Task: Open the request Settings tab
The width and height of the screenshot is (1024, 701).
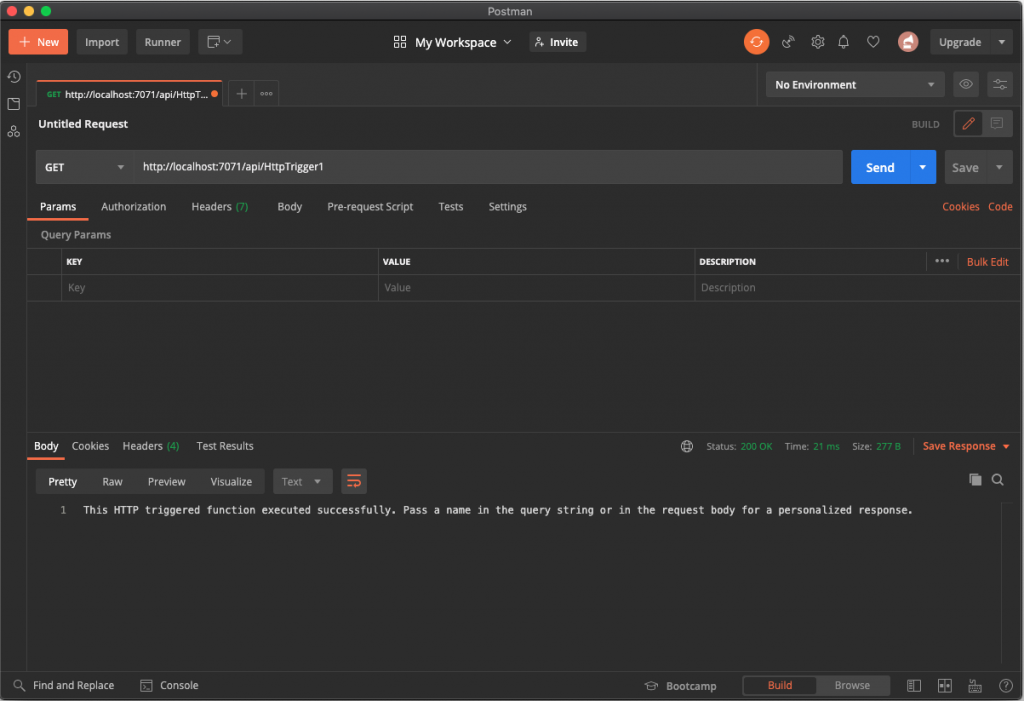Action: (507, 206)
